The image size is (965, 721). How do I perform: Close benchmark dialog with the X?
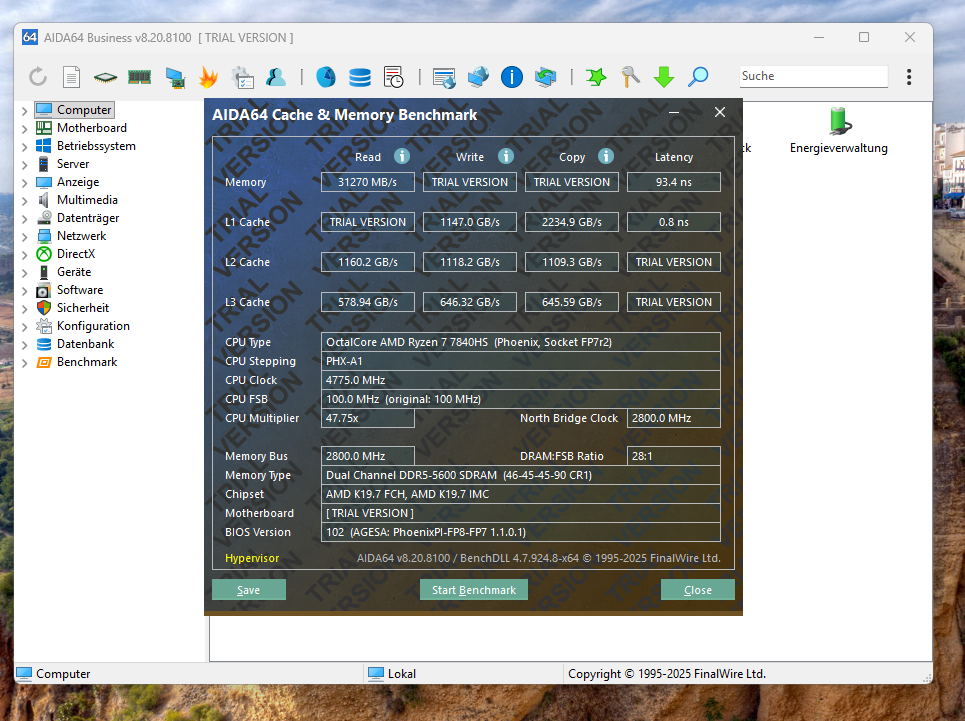tap(719, 113)
